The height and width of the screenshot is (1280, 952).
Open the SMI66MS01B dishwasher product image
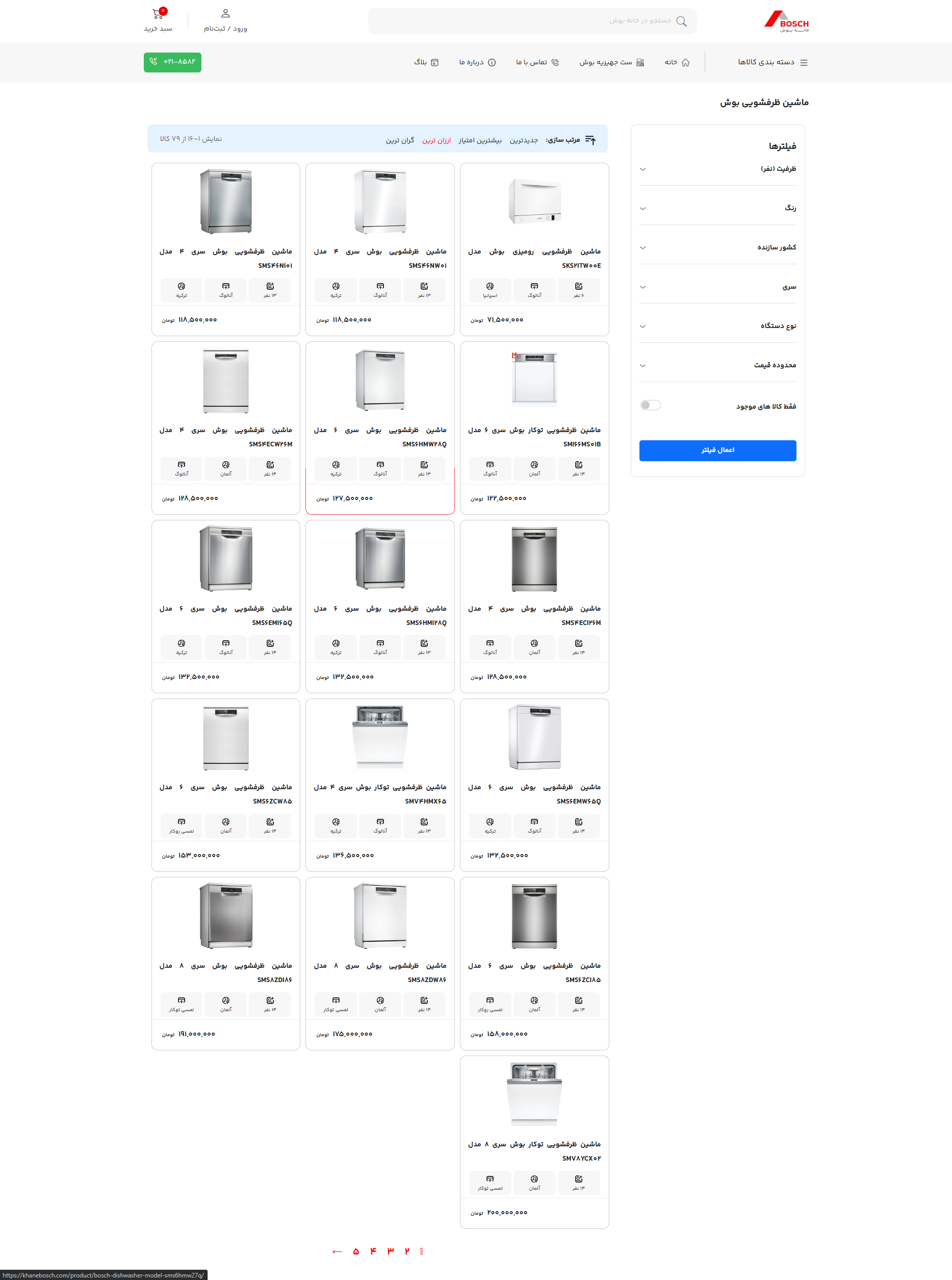(x=534, y=380)
